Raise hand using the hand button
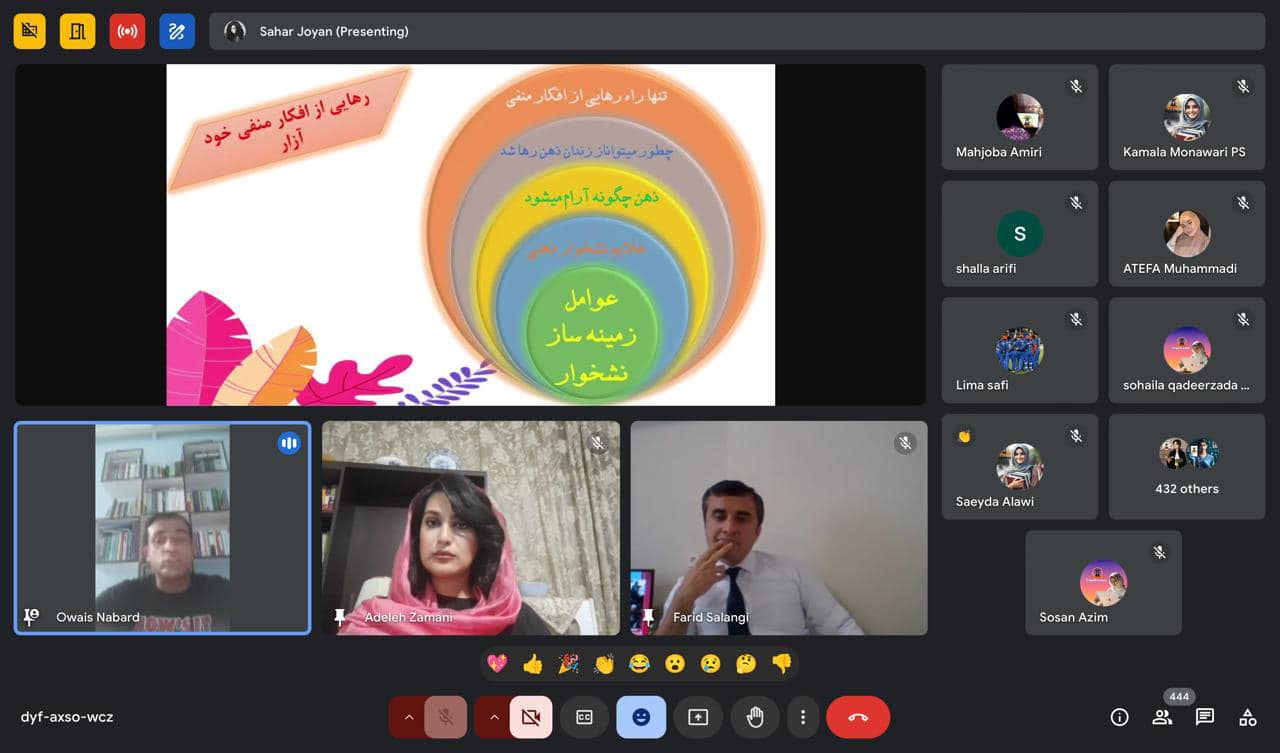The image size is (1280, 753). coord(755,717)
